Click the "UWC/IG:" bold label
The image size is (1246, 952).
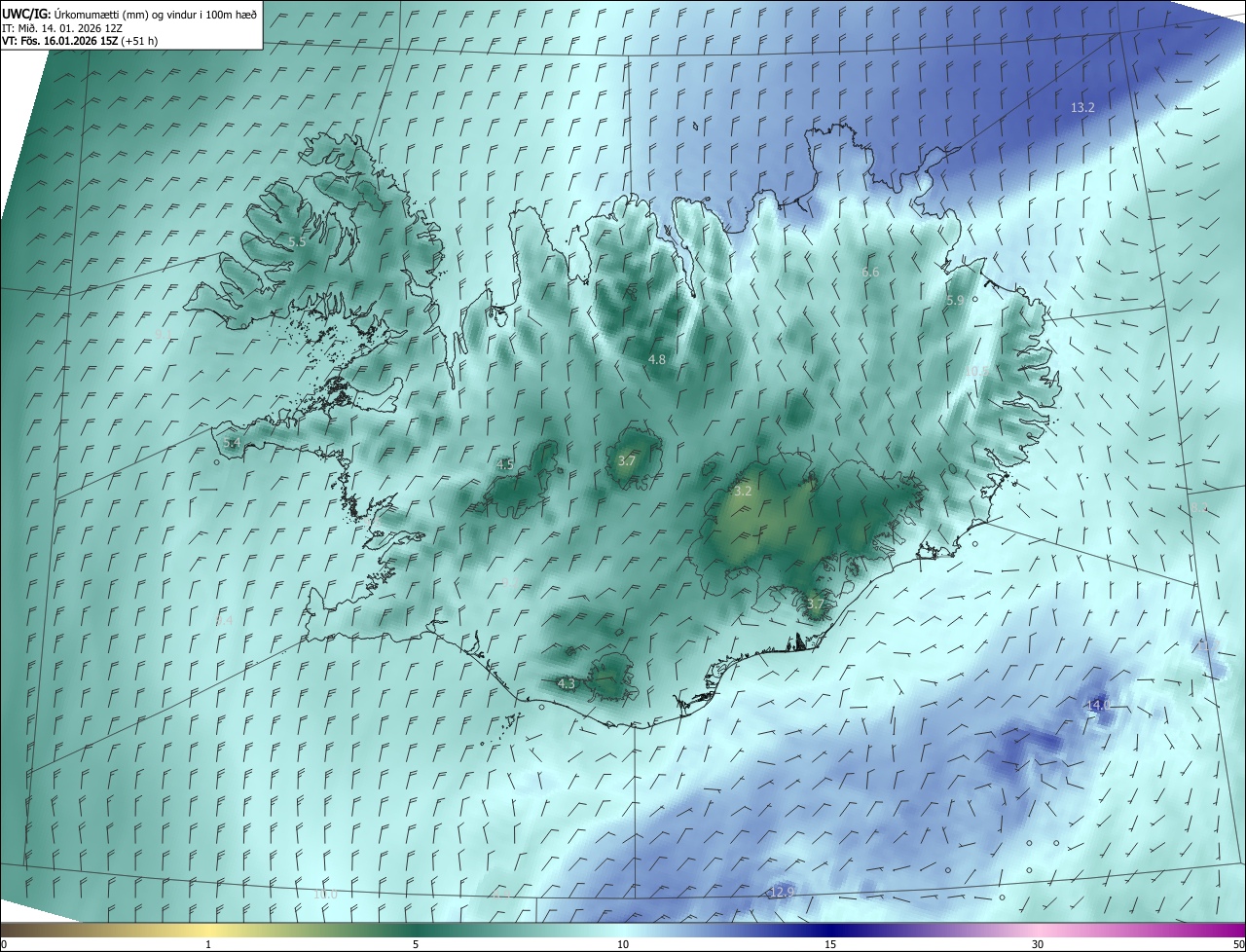(x=26, y=15)
